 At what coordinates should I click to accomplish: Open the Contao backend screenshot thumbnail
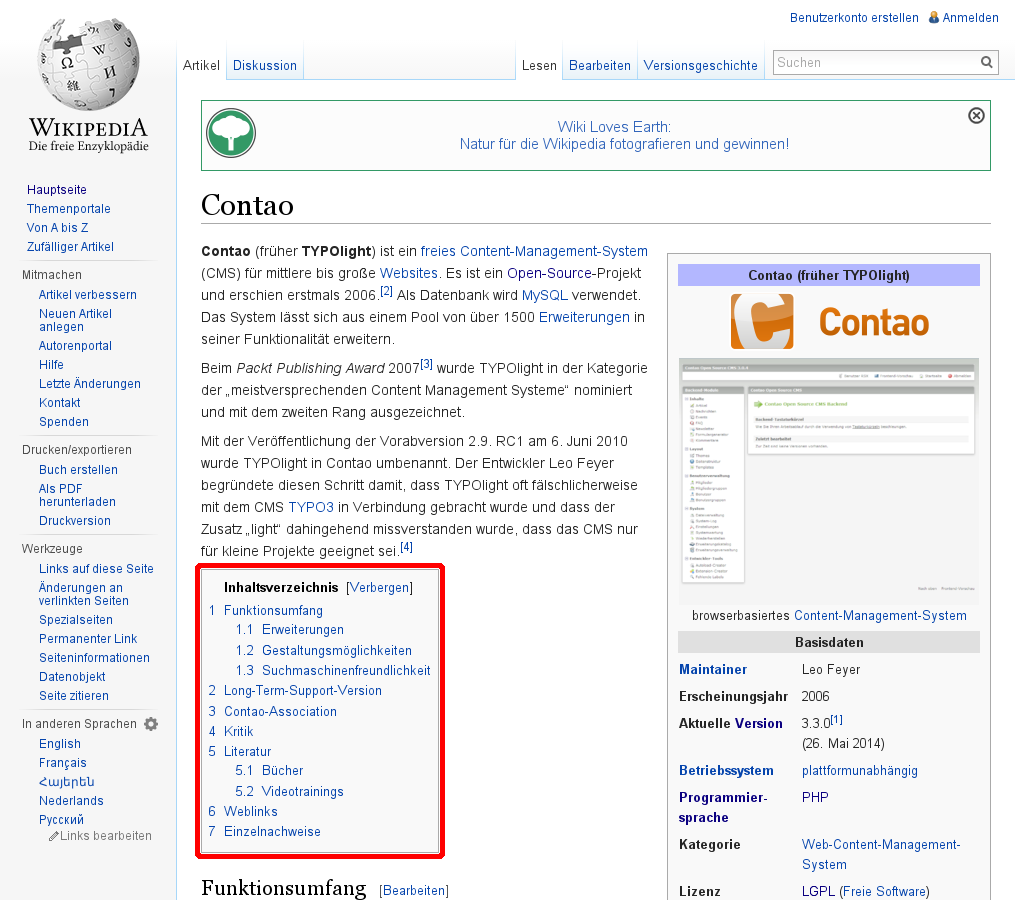(828, 469)
